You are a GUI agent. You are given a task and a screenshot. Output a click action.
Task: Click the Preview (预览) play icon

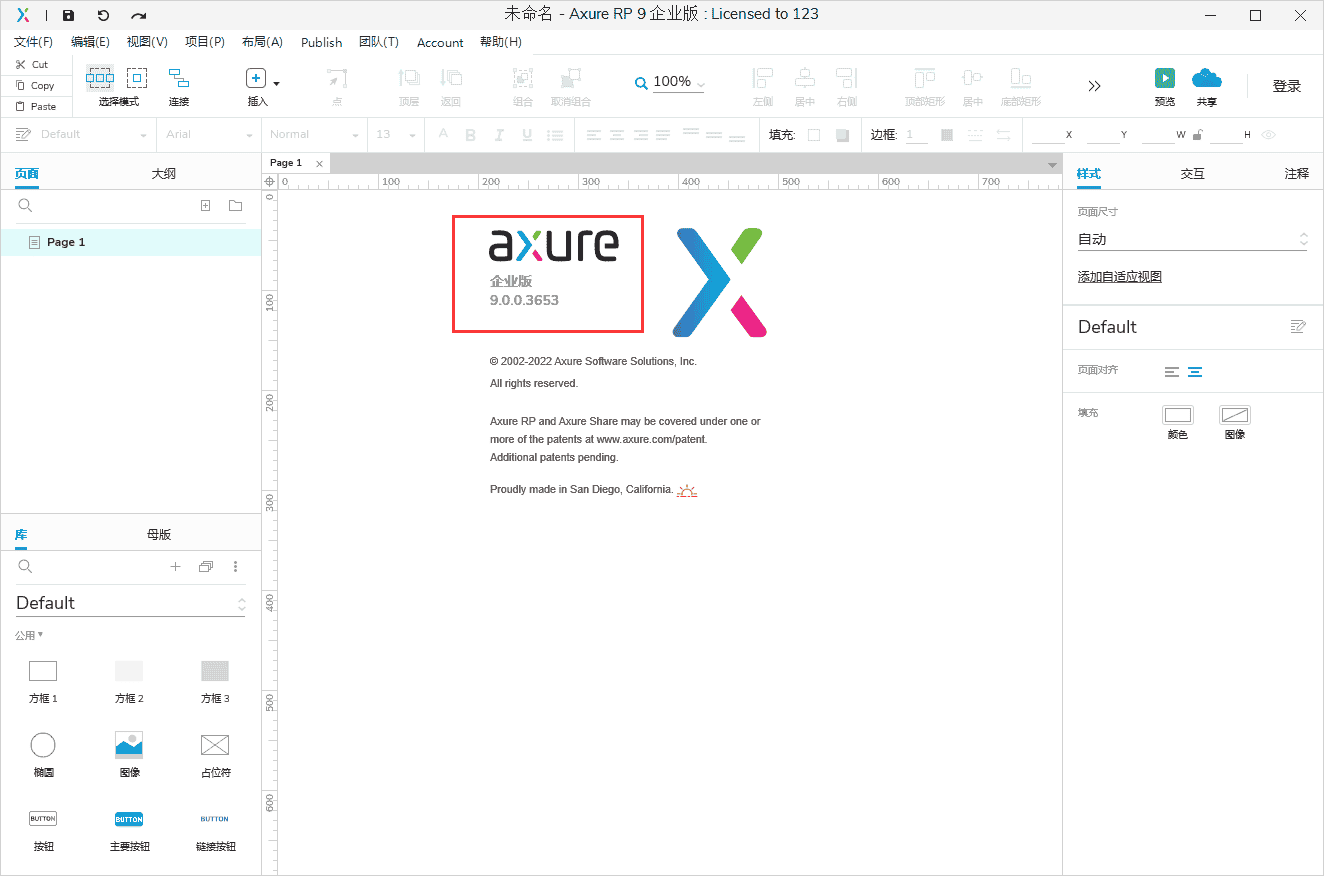[x=1164, y=79]
